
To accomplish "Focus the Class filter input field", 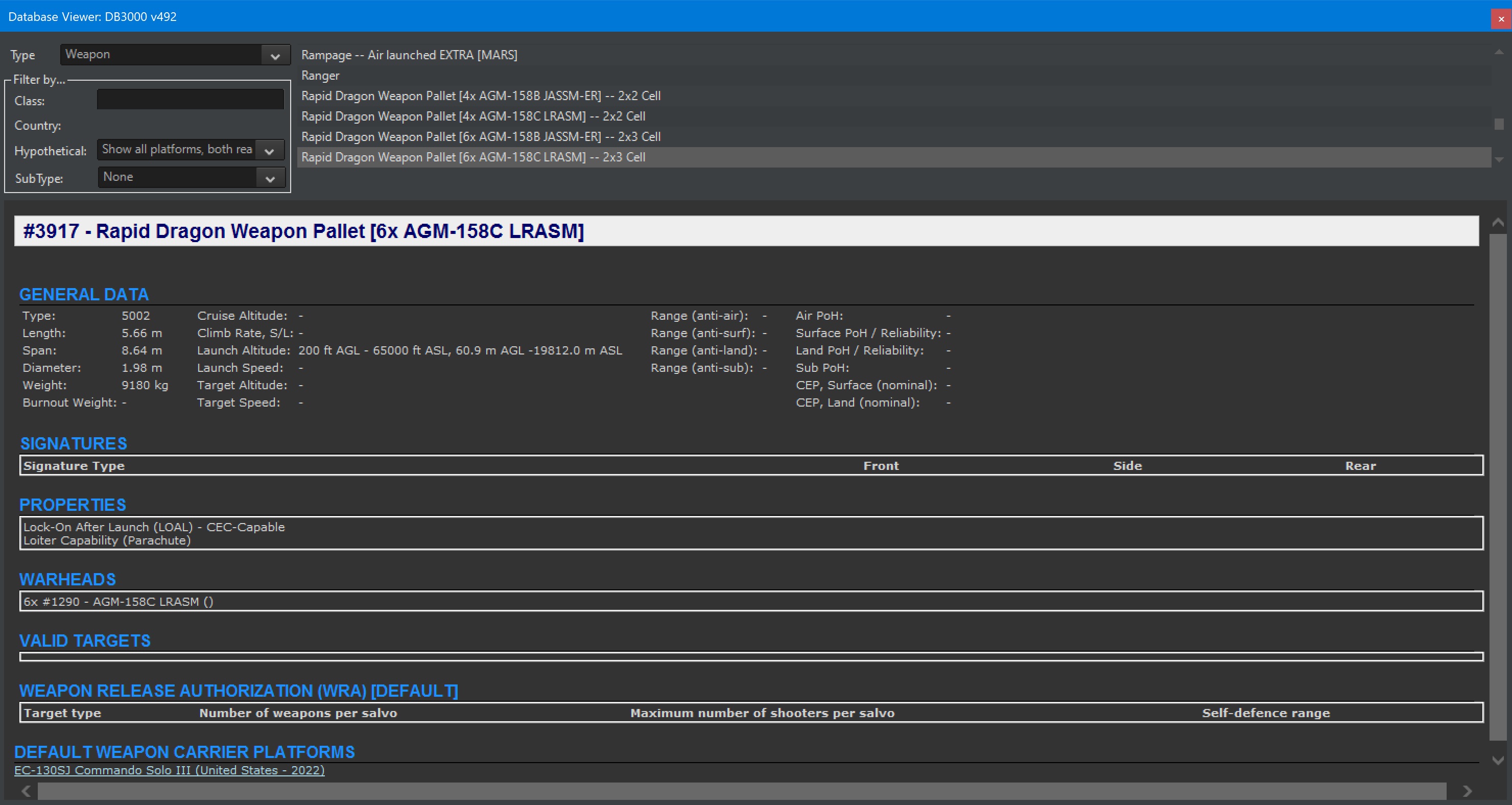I will click(x=190, y=100).
